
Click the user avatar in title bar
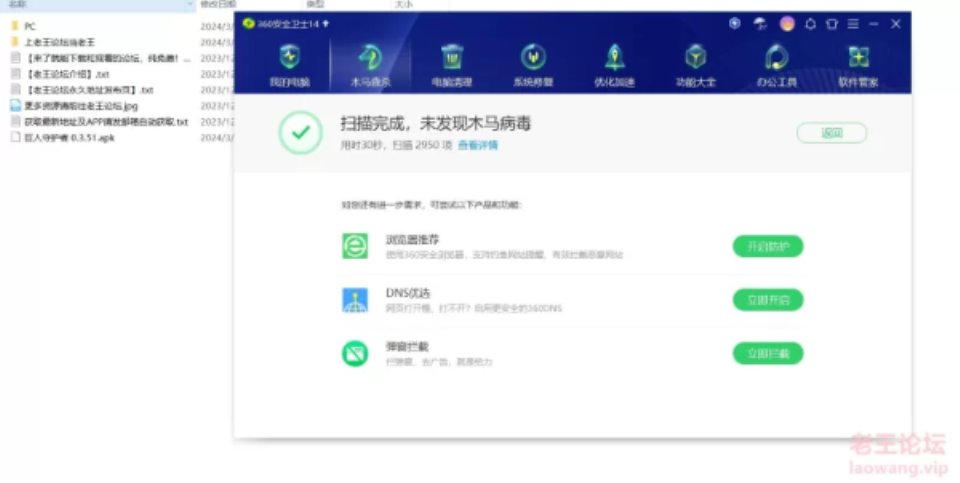click(x=787, y=24)
